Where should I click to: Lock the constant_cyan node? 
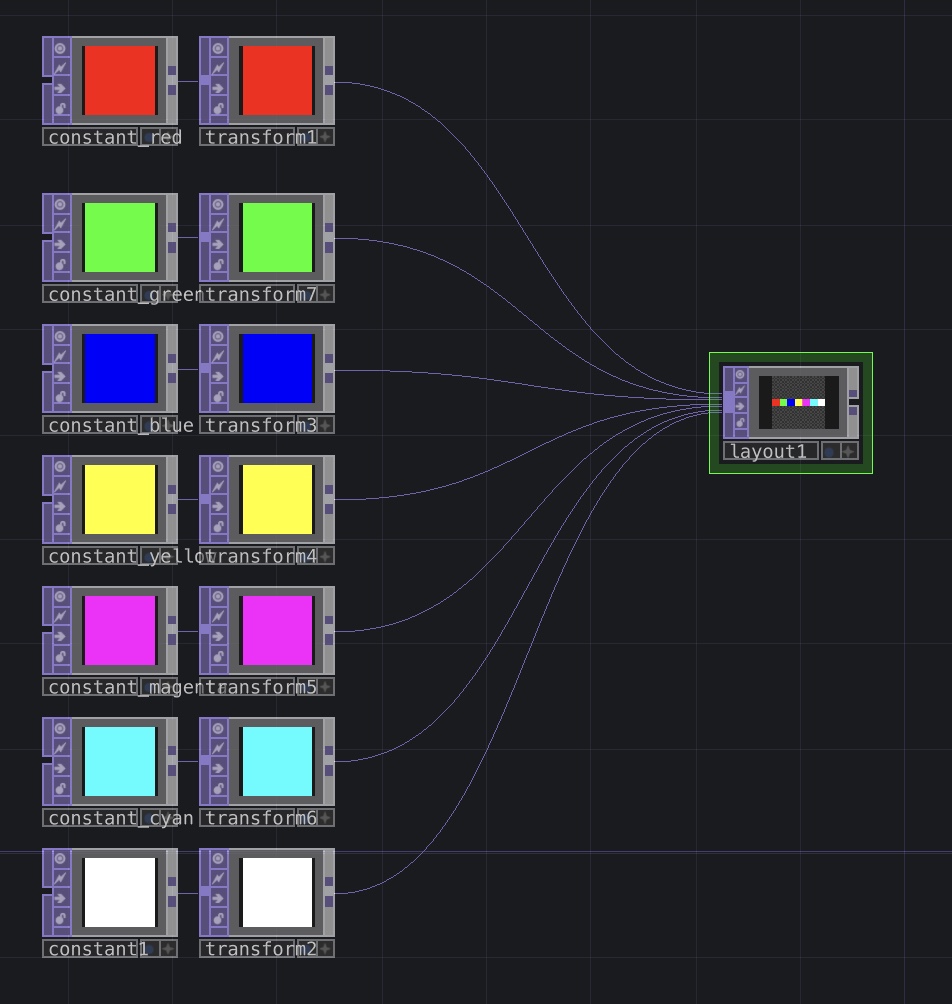(60, 788)
